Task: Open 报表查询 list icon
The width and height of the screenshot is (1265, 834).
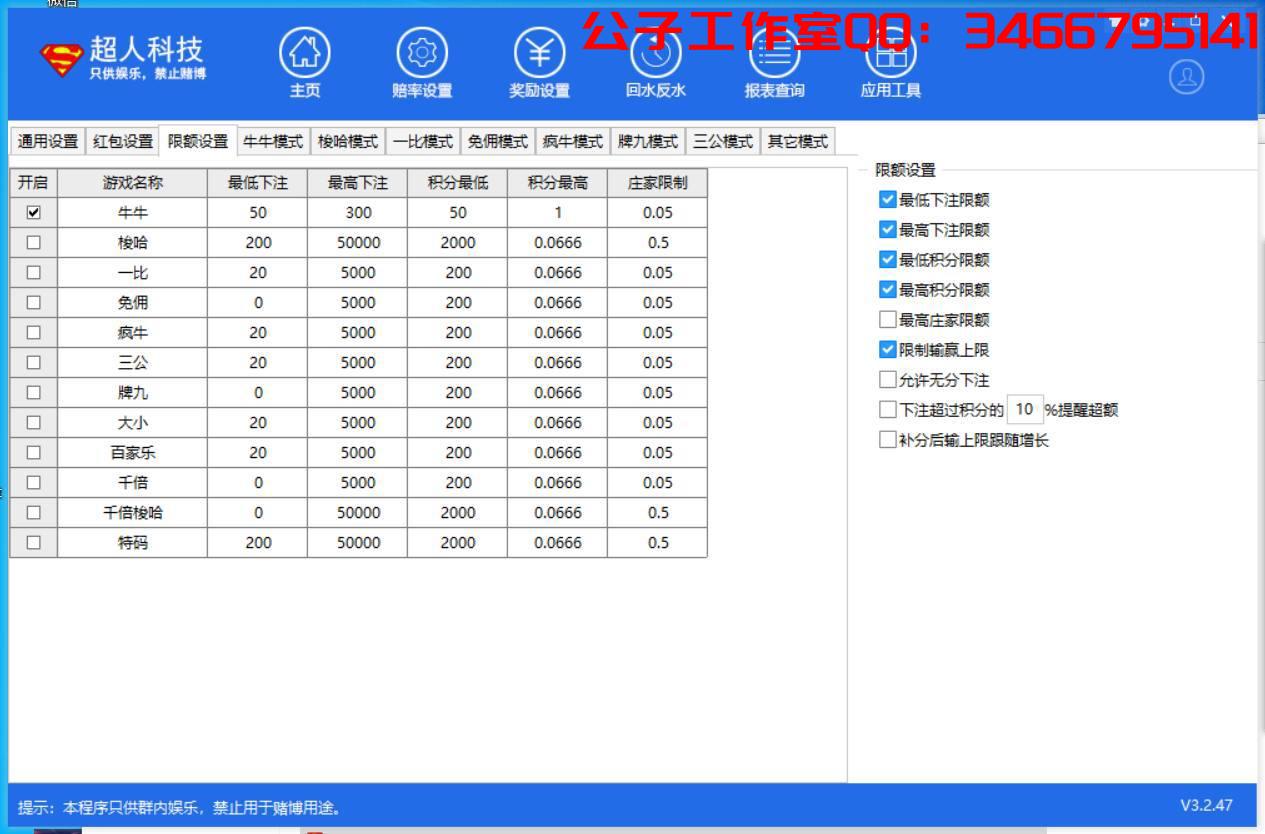Action: pyautogui.click(x=774, y=53)
